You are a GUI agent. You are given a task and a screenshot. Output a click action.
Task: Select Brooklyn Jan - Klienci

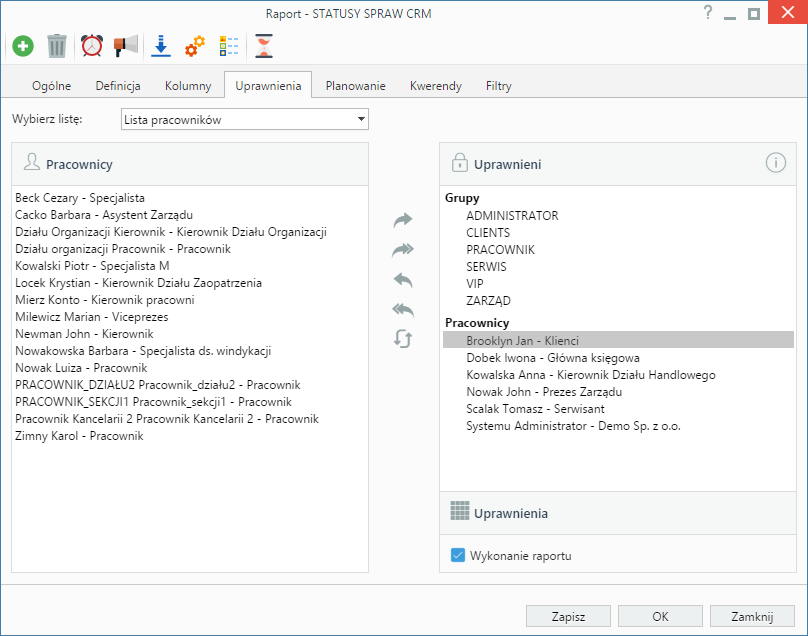tap(618, 340)
